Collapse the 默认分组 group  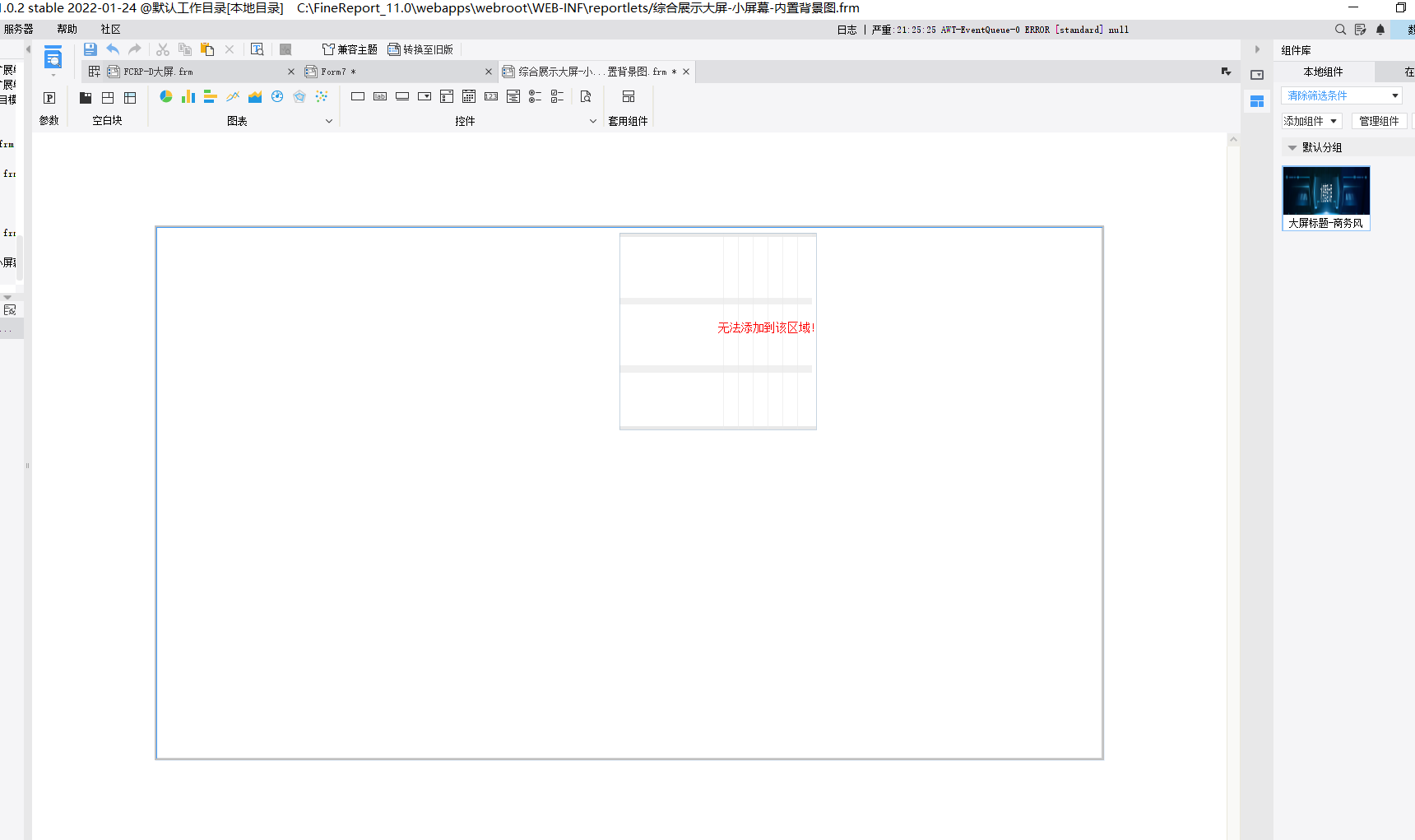[x=1292, y=148]
